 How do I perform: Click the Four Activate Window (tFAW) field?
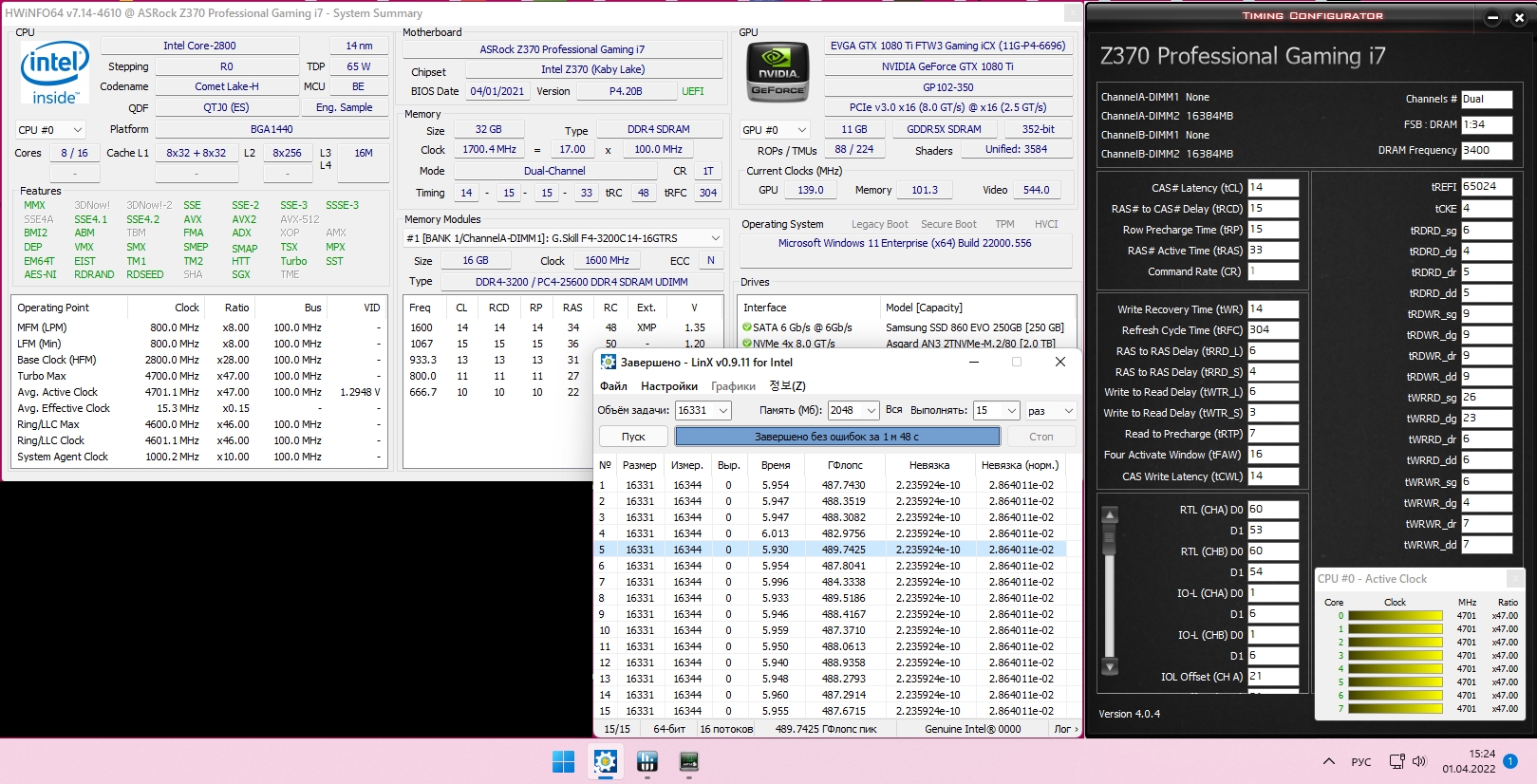point(1273,455)
